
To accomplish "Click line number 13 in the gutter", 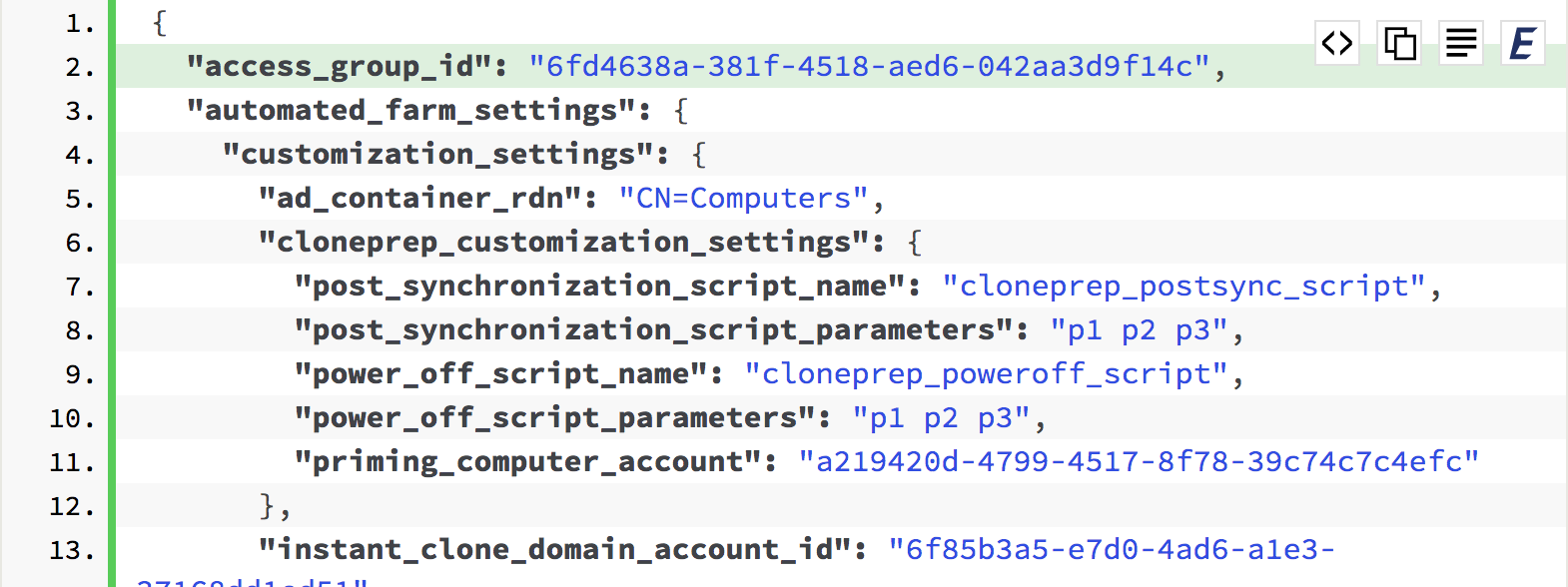I will click(72, 550).
